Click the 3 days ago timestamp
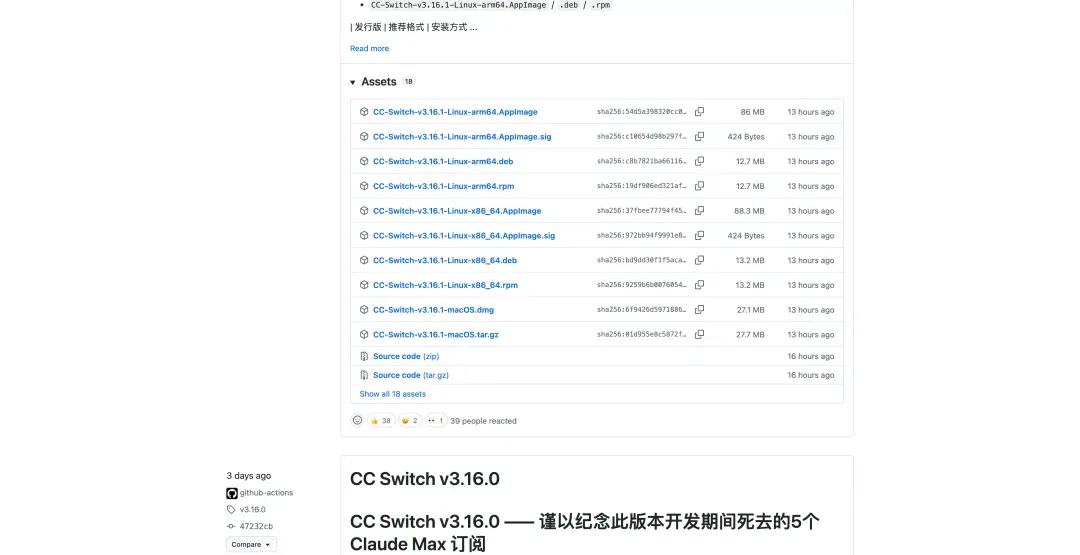Screen dimensions: 1080x555 click(x=249, y=476)
